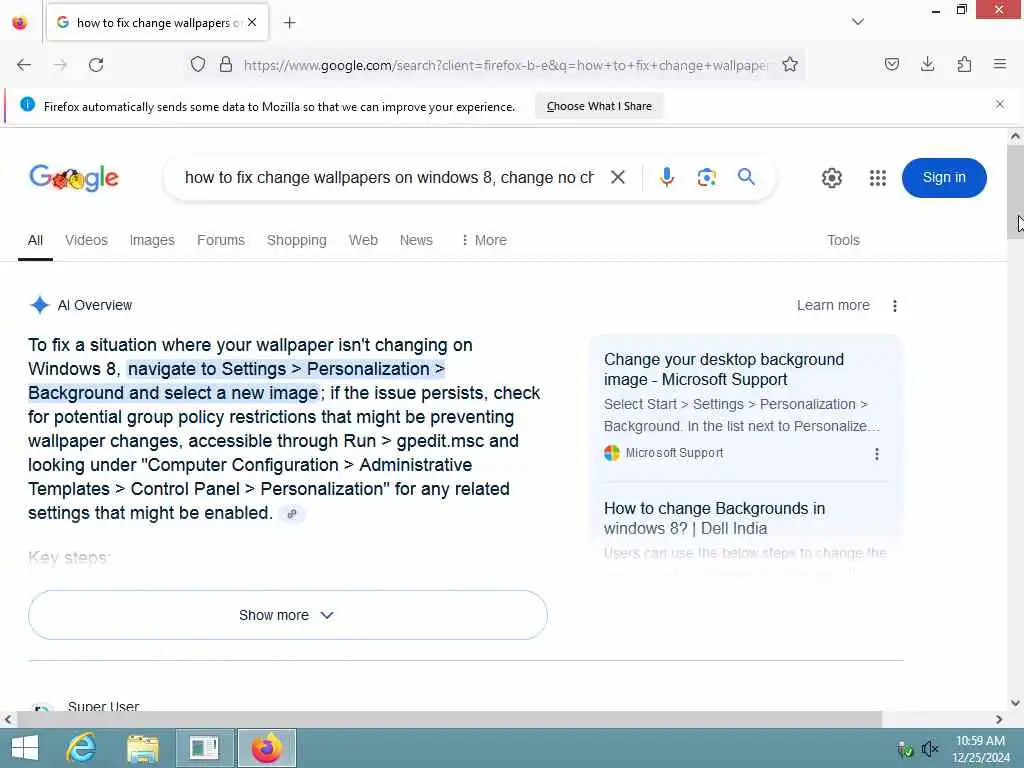1024x768 pixels.
Task: Open Google quick settings gear
Action: [x=831, y=178]
